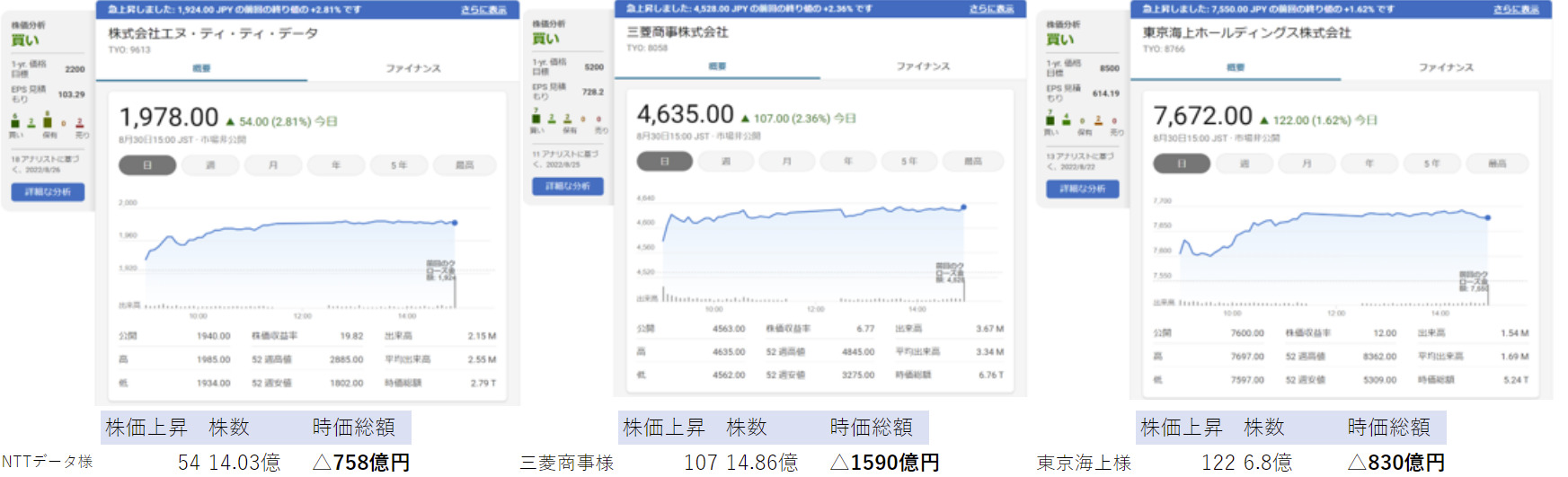Click market cap value 6.76 T

click(992, 375)
